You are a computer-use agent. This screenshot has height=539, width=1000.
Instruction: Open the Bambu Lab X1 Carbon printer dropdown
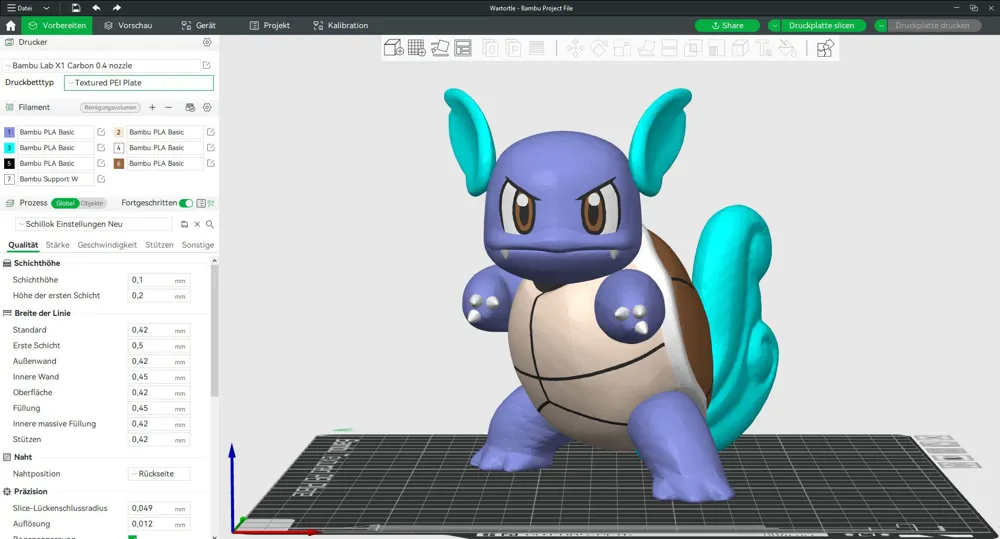(102, 65)
